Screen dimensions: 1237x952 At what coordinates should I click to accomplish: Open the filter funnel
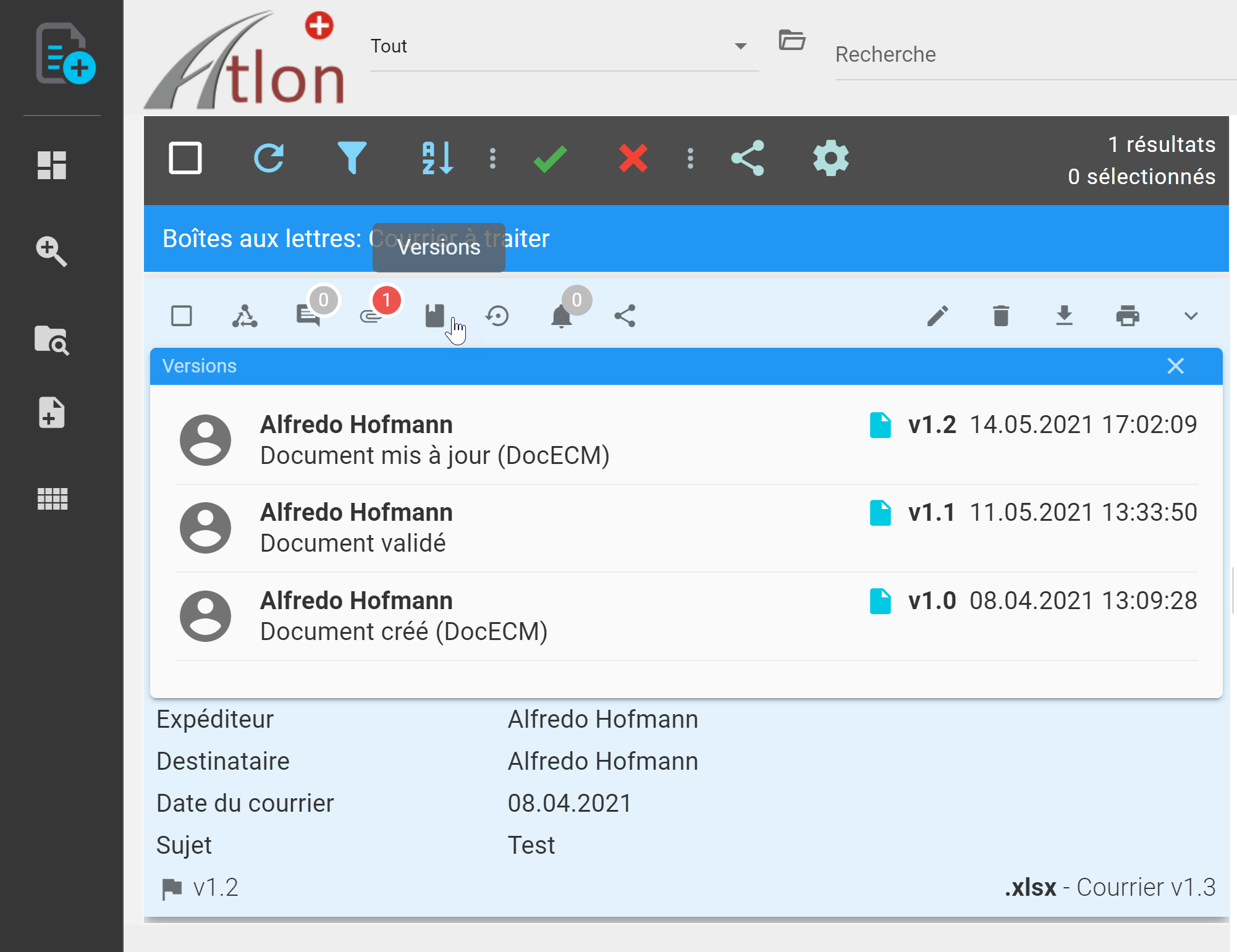tap(352, 158)
